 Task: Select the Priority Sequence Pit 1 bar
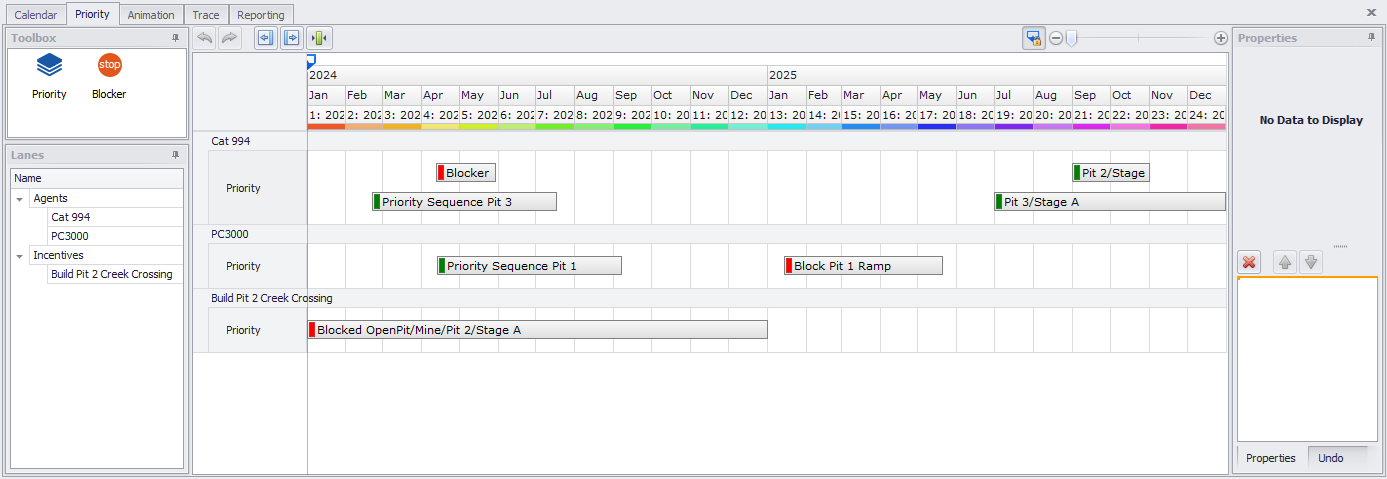[529, 266]
